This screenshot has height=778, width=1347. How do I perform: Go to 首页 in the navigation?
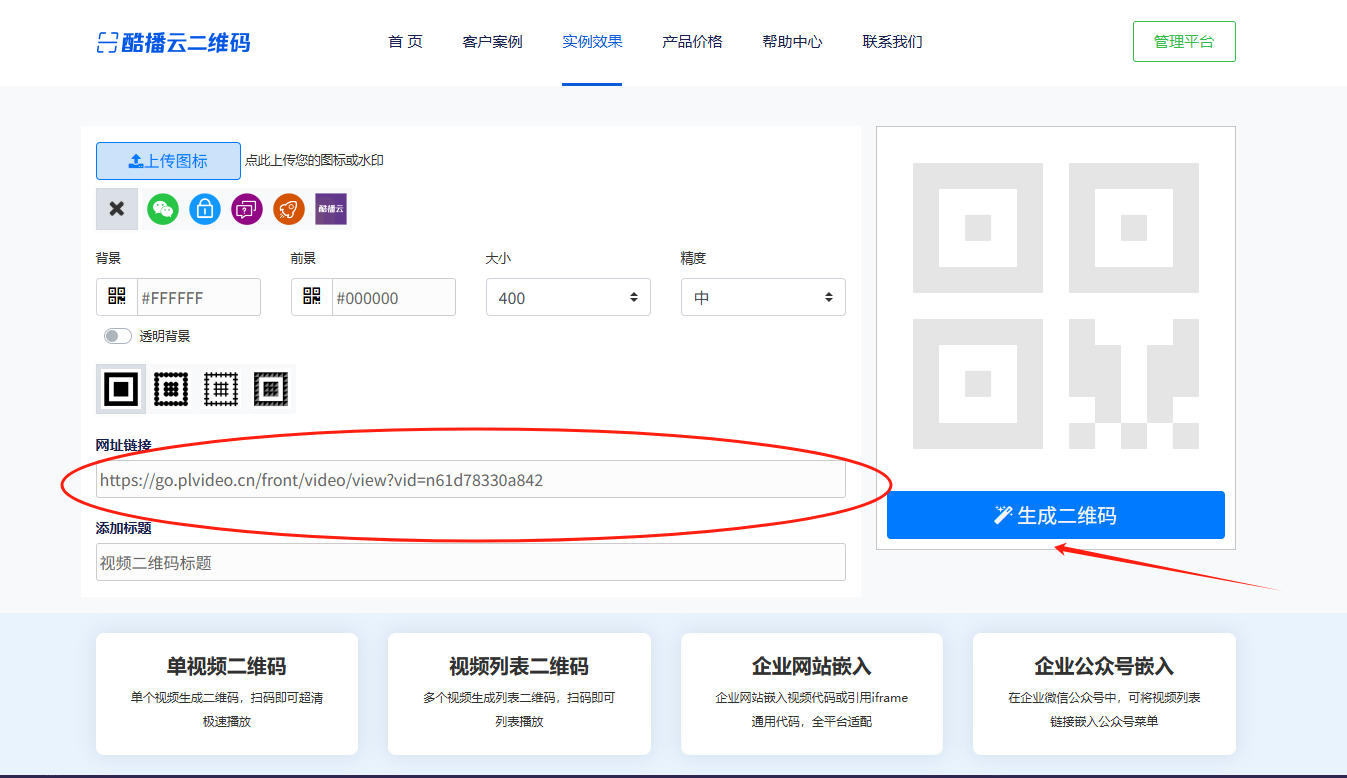pos(405,42)
